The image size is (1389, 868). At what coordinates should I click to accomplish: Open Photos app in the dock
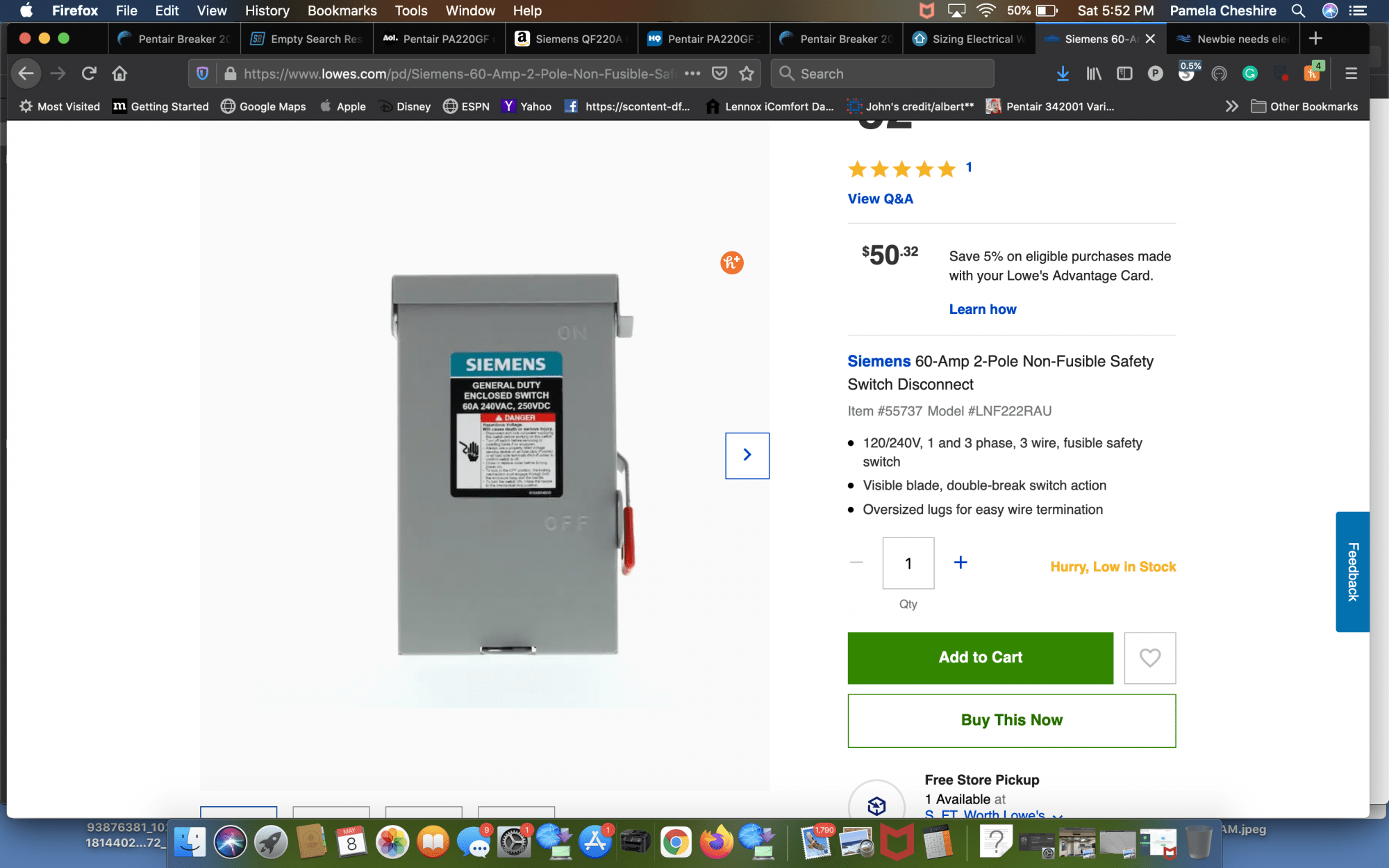coord(392,842)
